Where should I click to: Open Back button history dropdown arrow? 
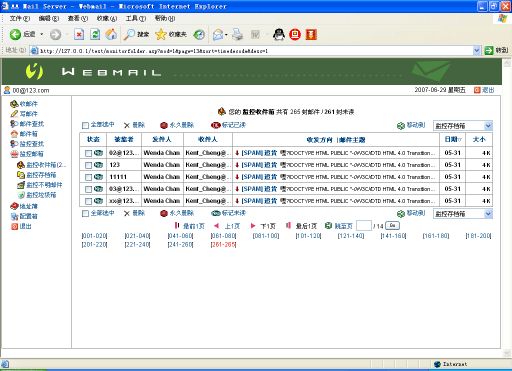coord(42,34)
